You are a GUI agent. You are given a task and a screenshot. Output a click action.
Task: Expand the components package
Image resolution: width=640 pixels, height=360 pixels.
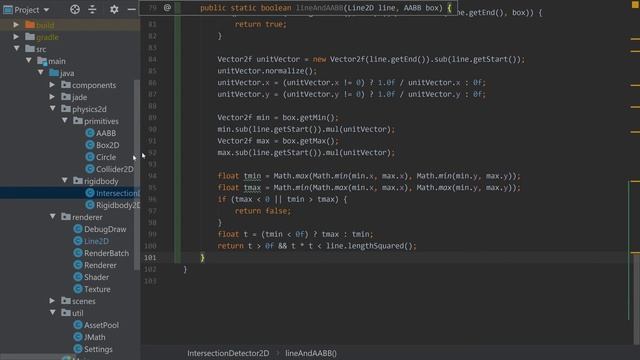click(52, 85)
